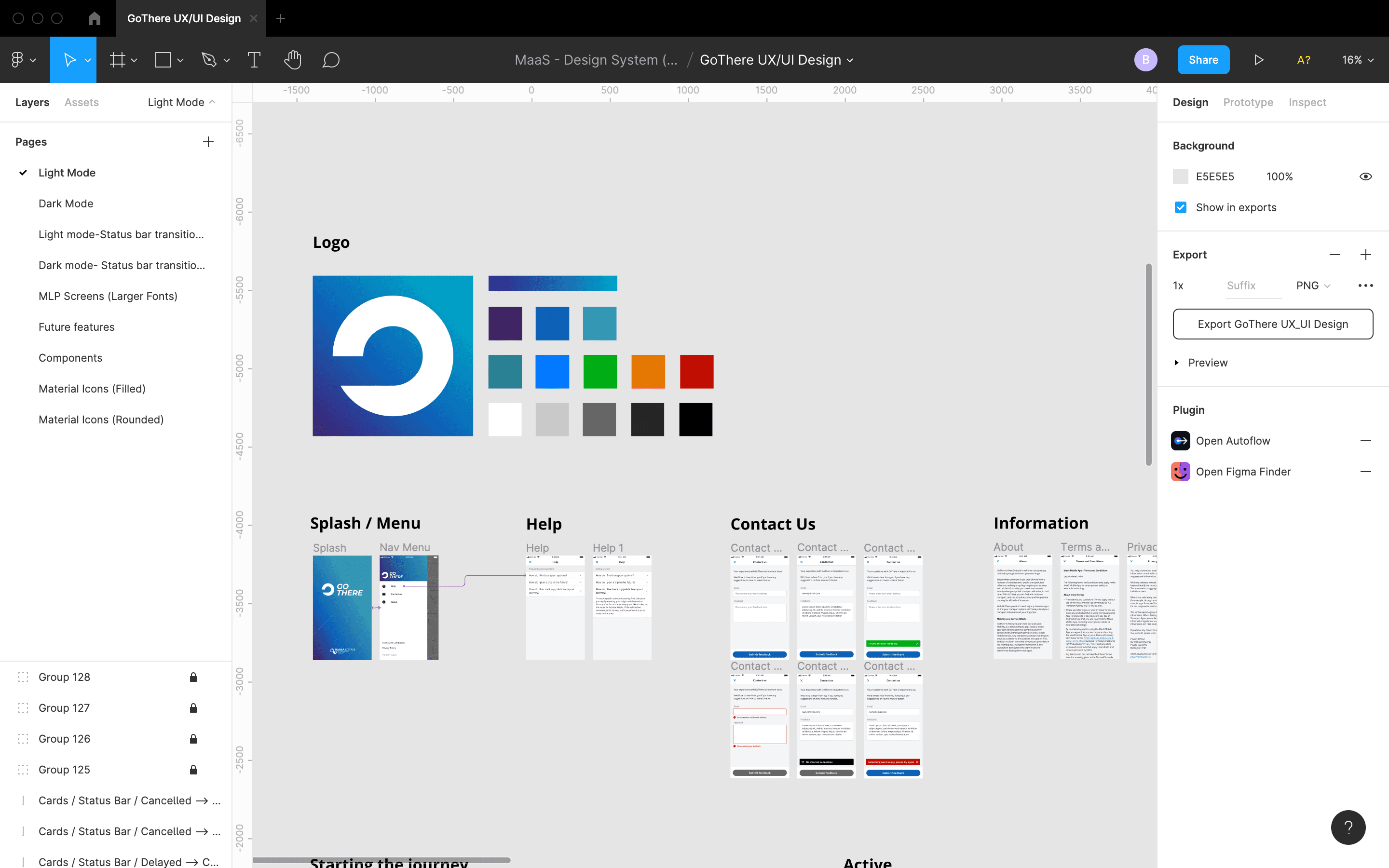Select the Splash screen thumbnail on canvas
This screenshot has width=1389, height=868.
pos(342,608)
